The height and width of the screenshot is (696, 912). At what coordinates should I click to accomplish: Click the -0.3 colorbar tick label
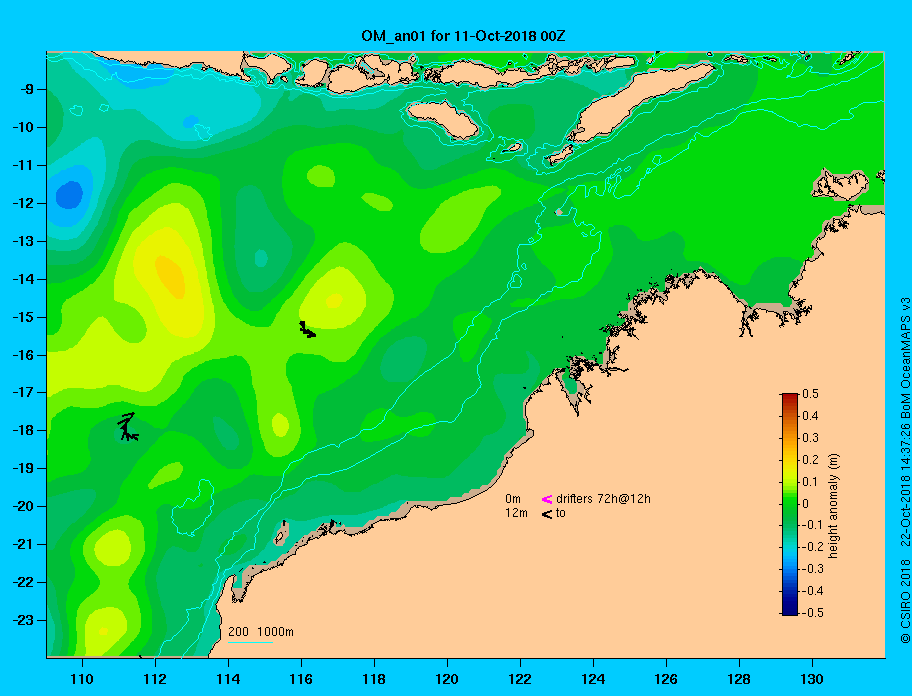pos(812,569)
